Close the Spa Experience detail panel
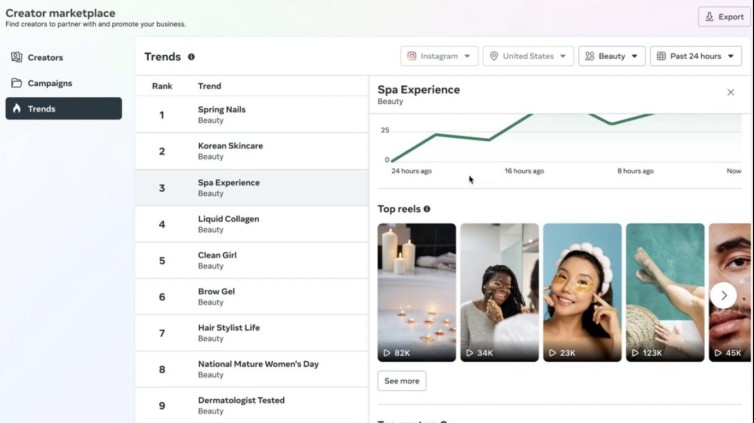The height and width of the screenshot is (423, 754). tap(730, 92)
